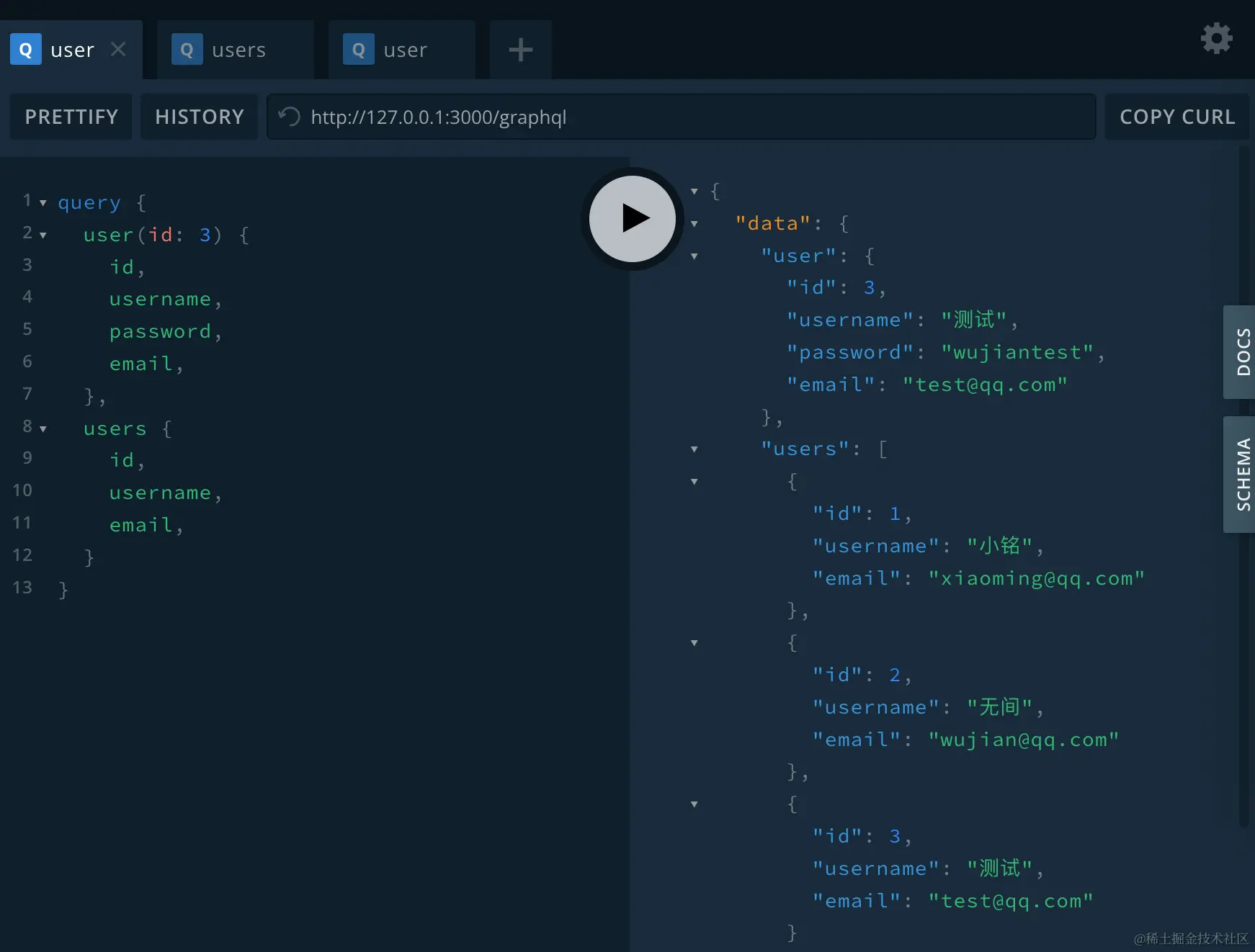Switch to the third tab named user
Image resolution: width=1255 pixels, height=952 pixels.
[401, 50]
